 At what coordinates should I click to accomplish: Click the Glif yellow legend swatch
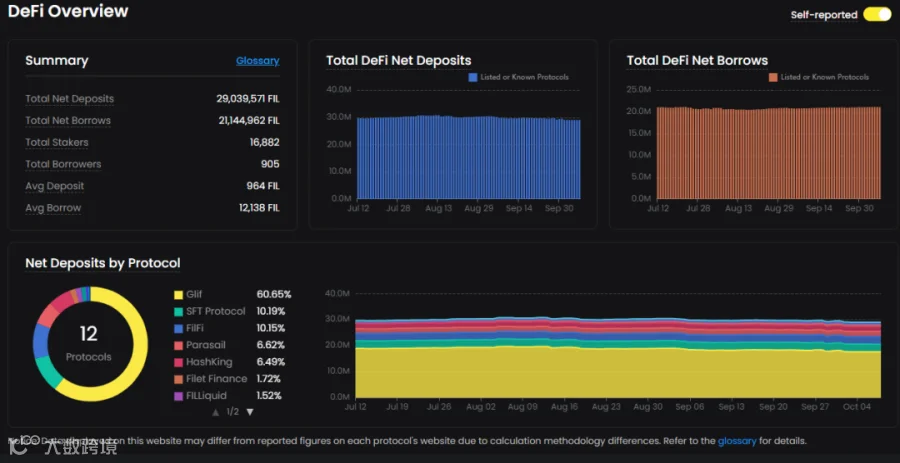[179, 295]
